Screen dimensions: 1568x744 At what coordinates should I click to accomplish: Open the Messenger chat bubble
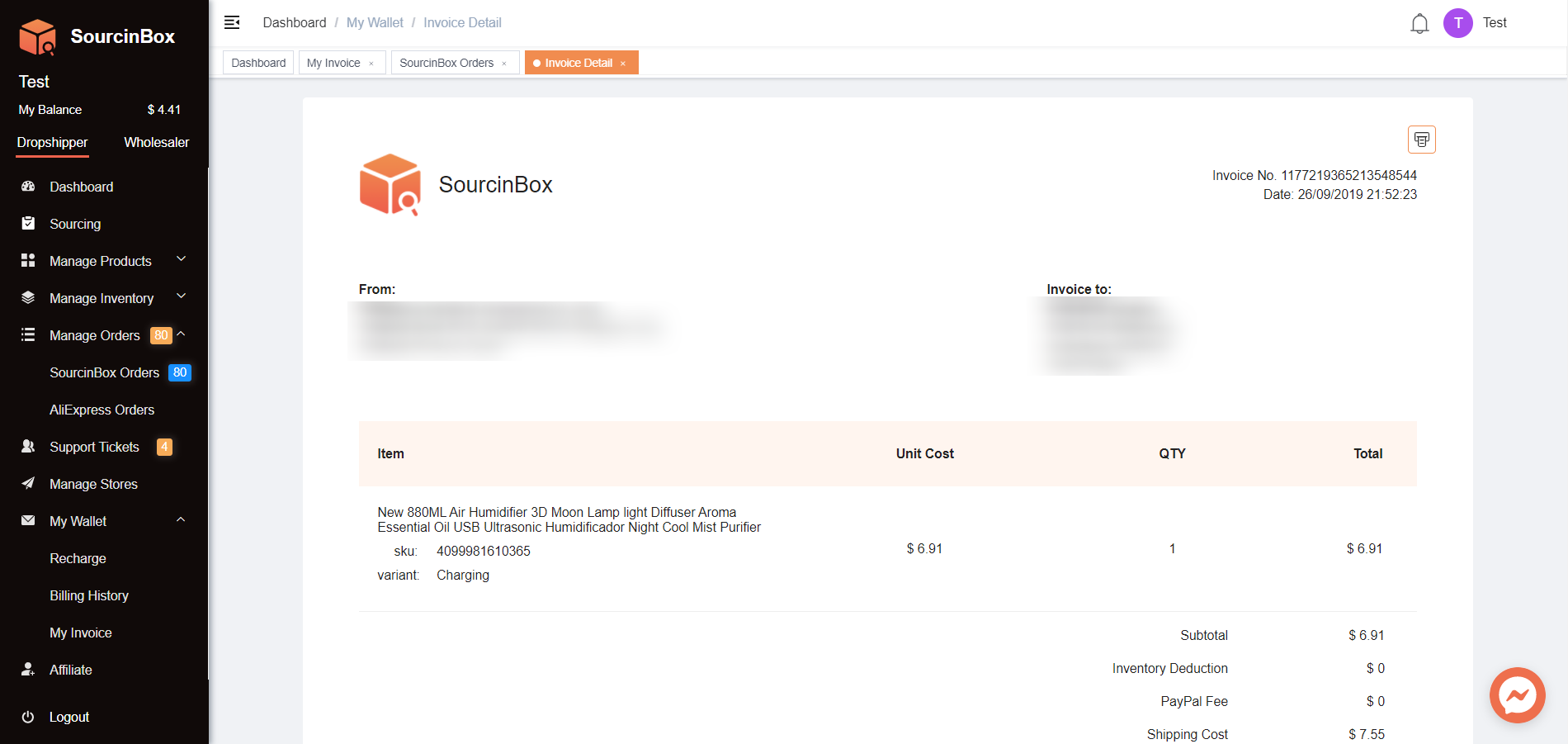1517,695
